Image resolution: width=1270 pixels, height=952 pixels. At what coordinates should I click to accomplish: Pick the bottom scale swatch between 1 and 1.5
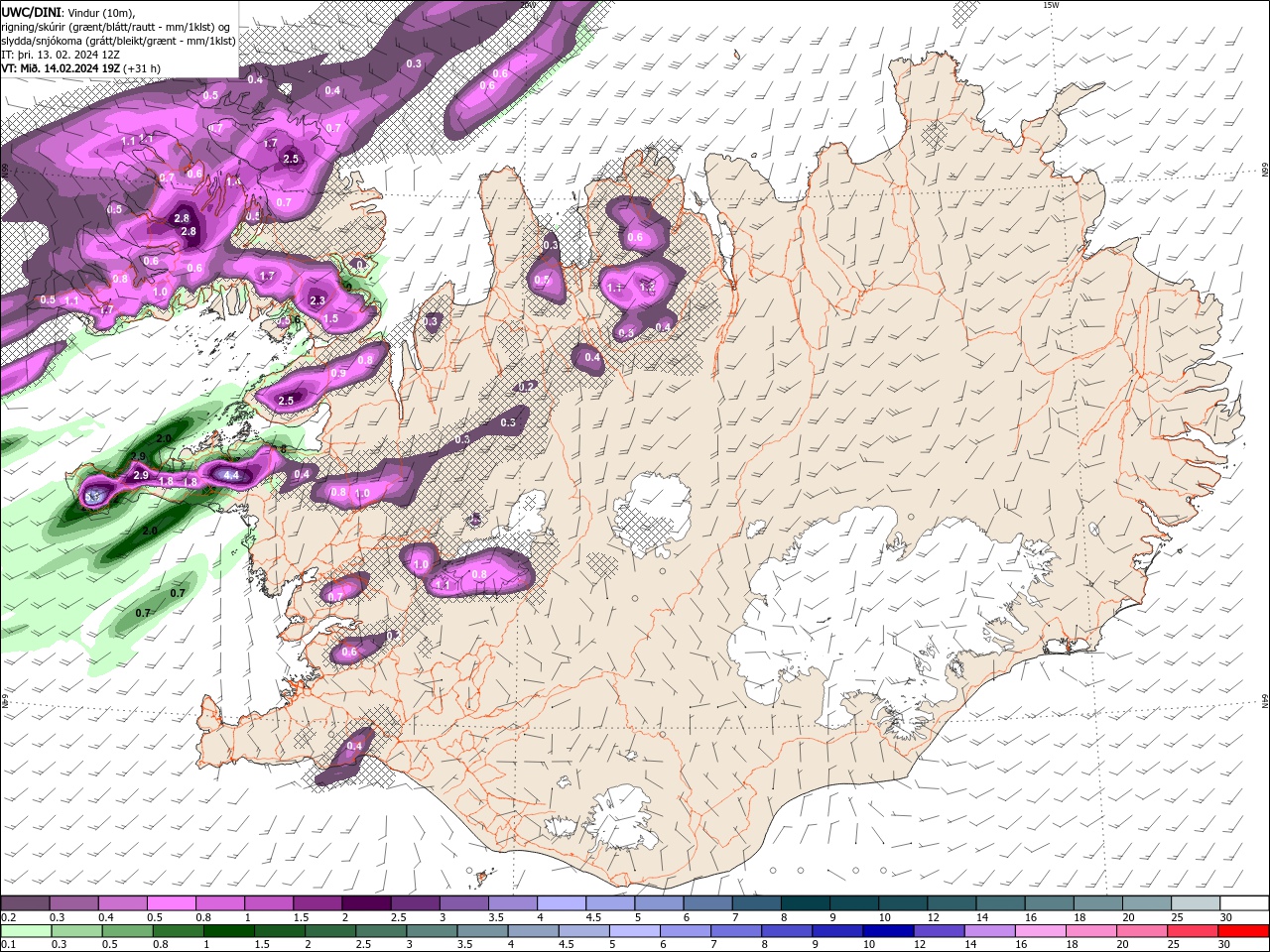[x=229, y=931]
